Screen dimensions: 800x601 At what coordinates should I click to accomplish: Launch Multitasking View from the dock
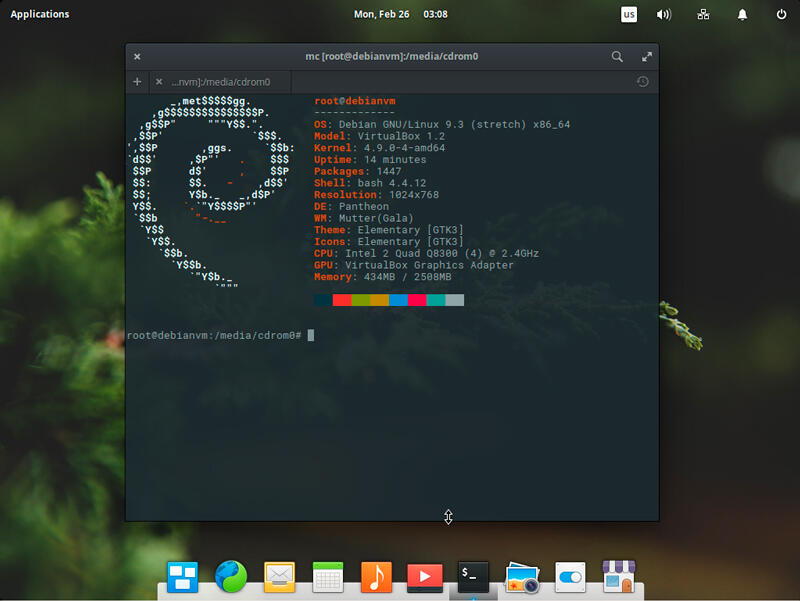click(x=182, y=577)
